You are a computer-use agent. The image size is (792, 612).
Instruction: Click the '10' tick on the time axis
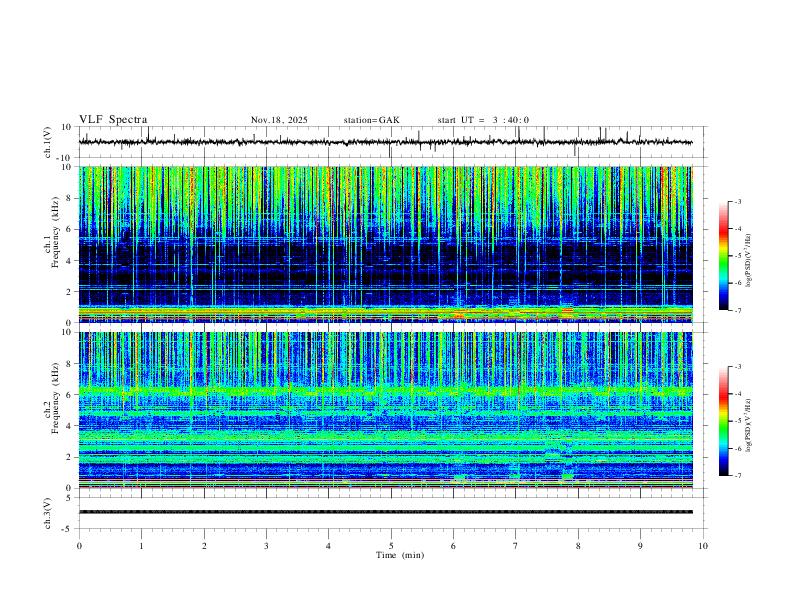point(703,546)
